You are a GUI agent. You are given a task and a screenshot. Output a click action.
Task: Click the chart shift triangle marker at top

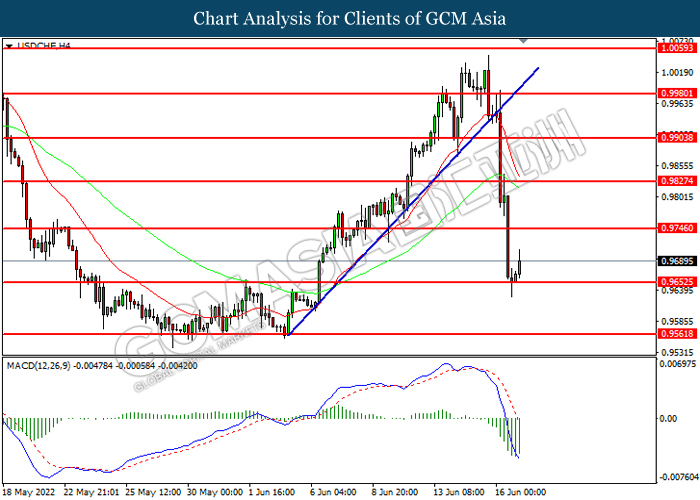523,41
